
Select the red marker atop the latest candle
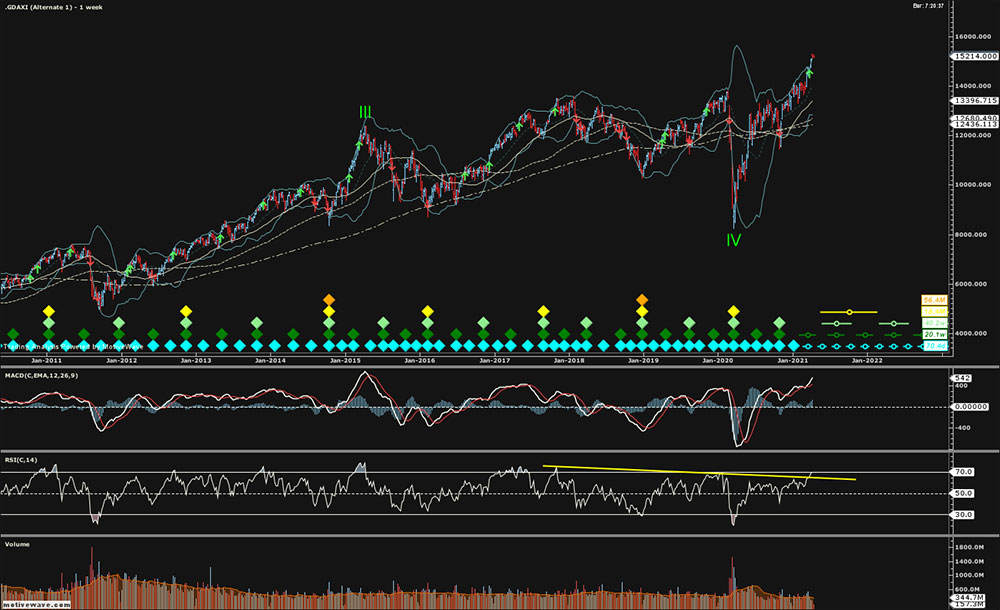[x=812, y=55]
